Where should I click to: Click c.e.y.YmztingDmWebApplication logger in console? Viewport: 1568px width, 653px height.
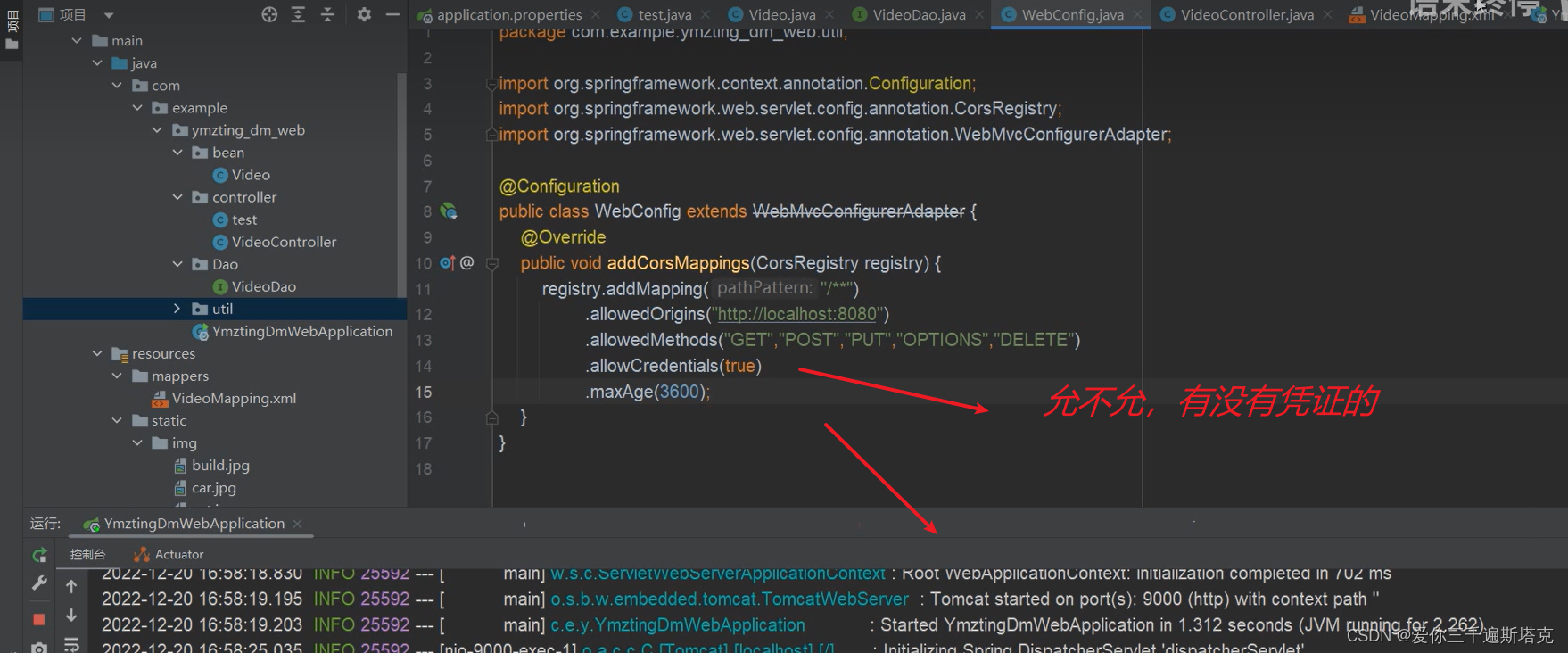click(x=678, y=624)
